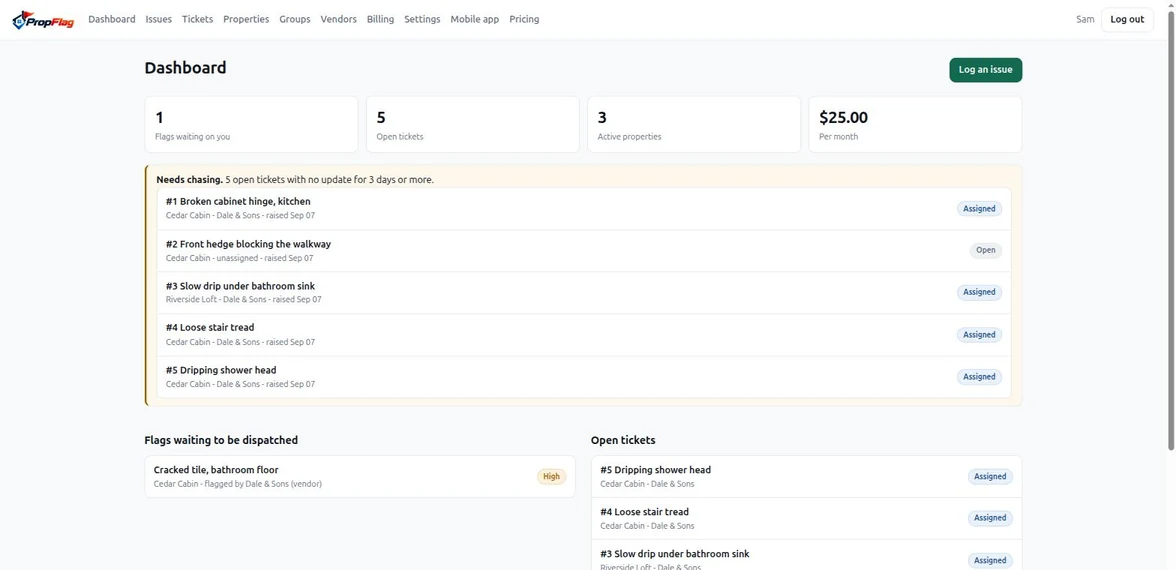
Task: Open the Billing page
Action: coord(380,20)
